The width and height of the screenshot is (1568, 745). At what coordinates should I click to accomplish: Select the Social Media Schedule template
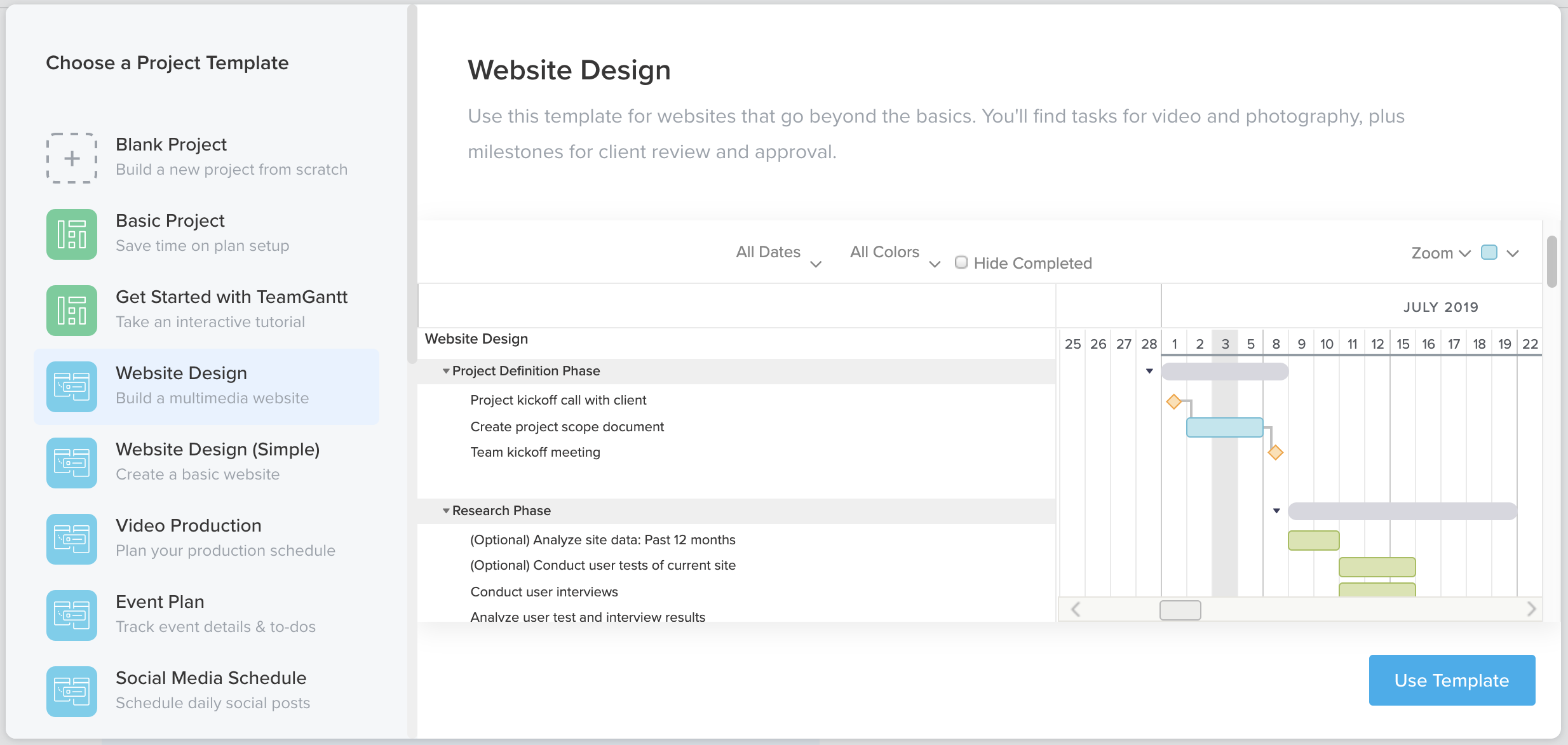[206, 692]
